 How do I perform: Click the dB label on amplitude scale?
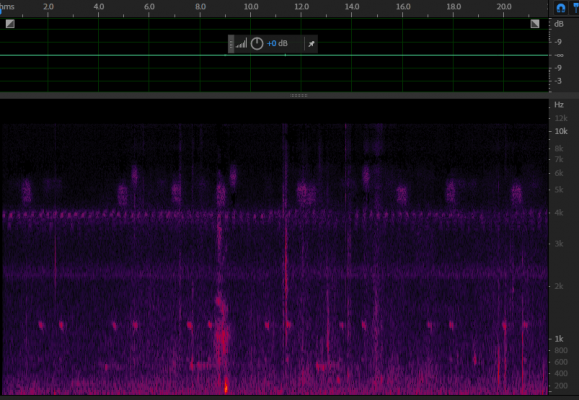(x=559, y=24)
